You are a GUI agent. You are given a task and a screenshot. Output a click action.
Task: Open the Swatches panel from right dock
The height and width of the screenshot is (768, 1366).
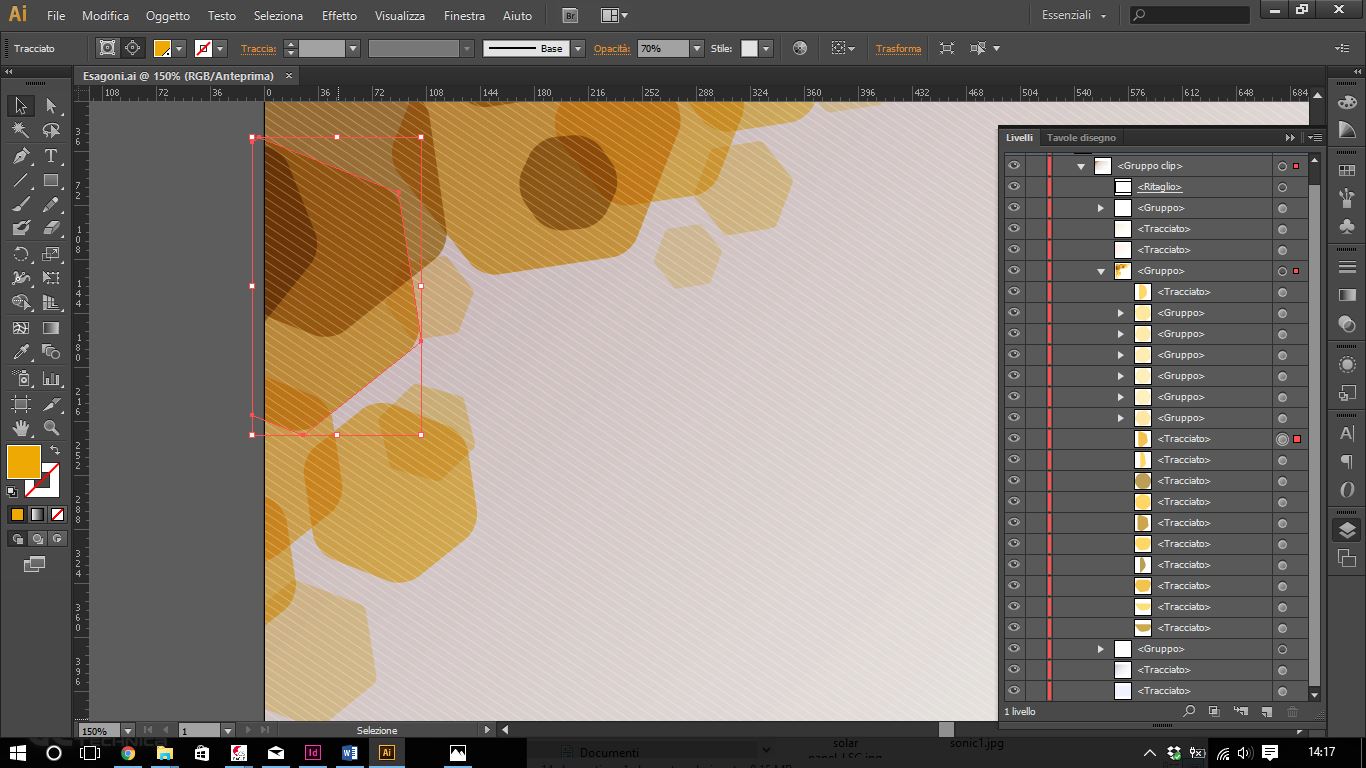(x=1347, y=171)
